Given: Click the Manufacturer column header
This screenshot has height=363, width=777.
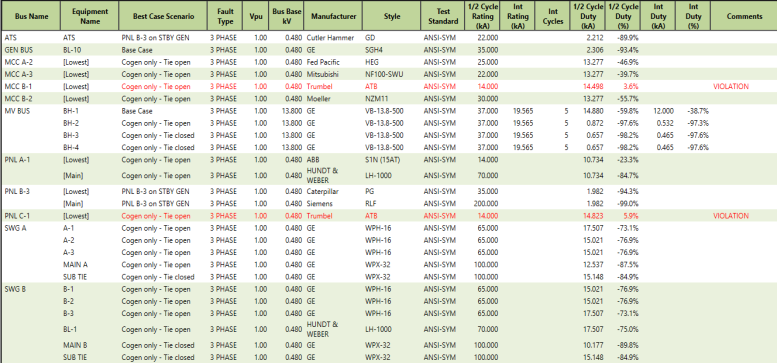Looking at the screenshot, I should [333, 16].
